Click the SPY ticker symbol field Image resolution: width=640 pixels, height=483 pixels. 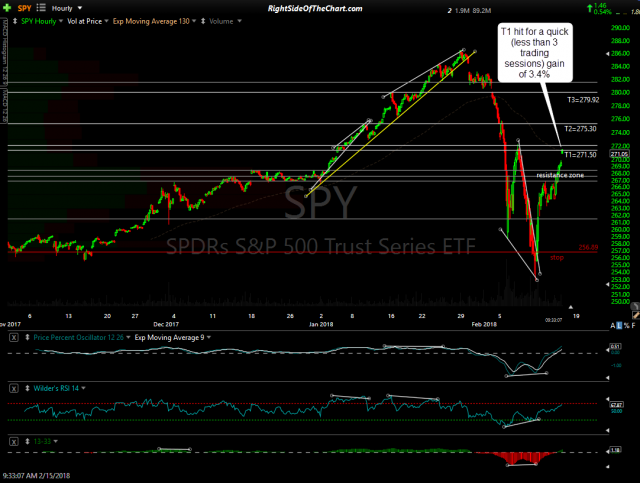24,8
